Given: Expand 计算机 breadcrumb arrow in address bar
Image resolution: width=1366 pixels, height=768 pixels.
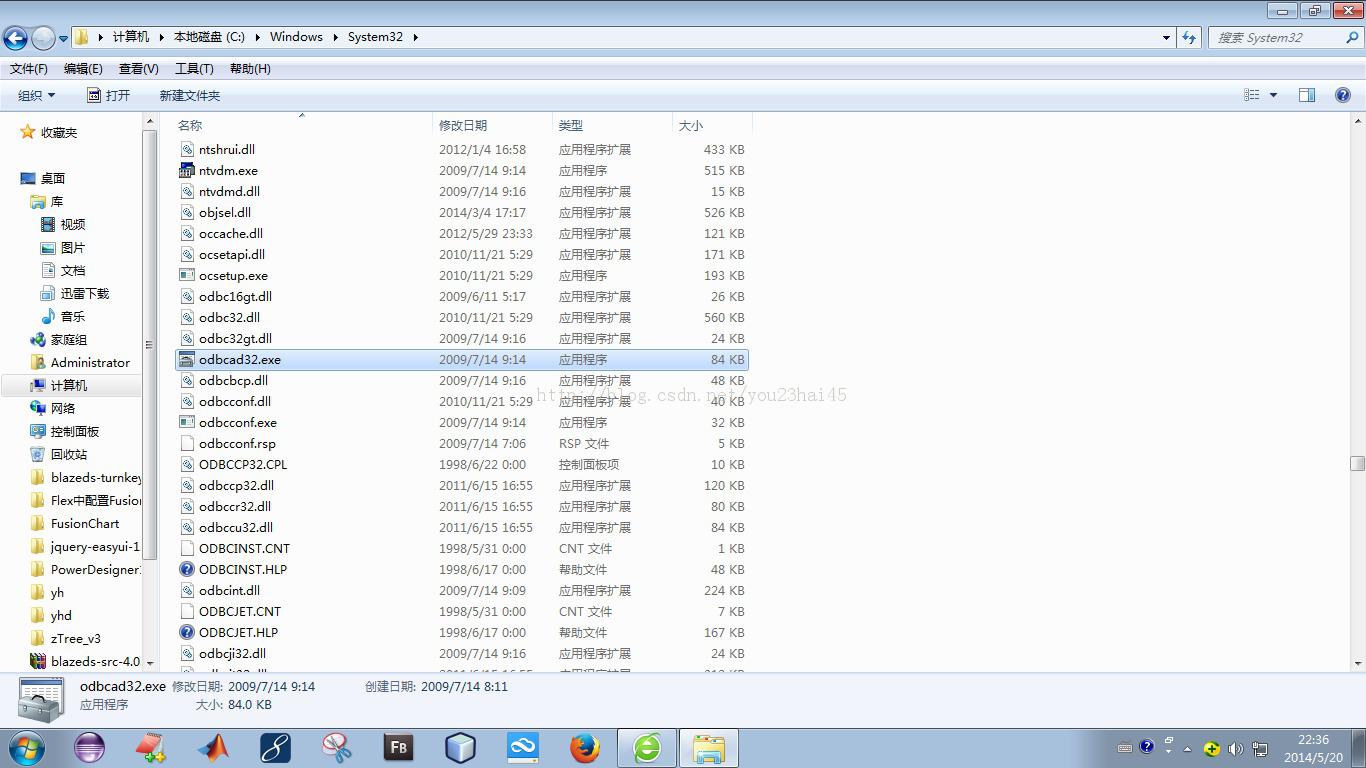Looking at the screenshot, I should (x=161, y=37).
